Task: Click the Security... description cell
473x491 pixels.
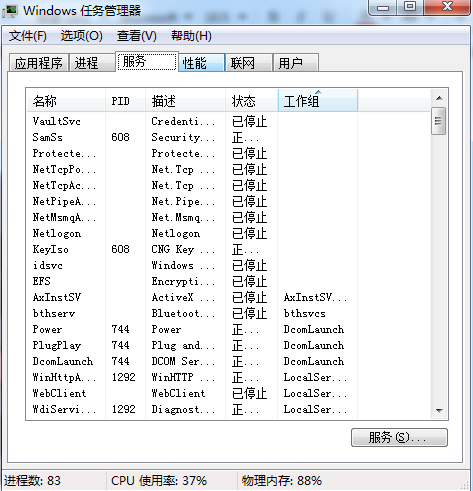Action: (183, 137)
